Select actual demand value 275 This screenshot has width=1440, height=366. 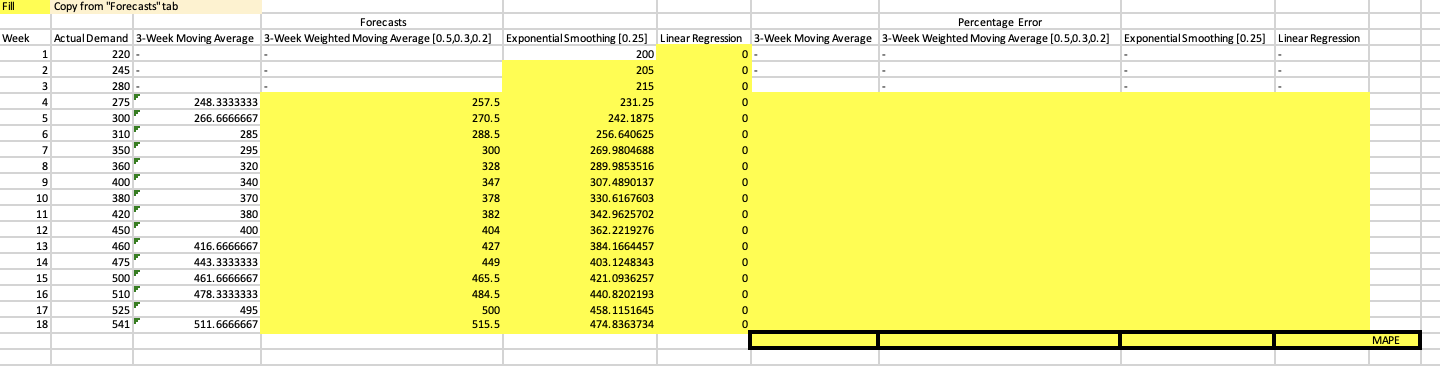point(92,101)
